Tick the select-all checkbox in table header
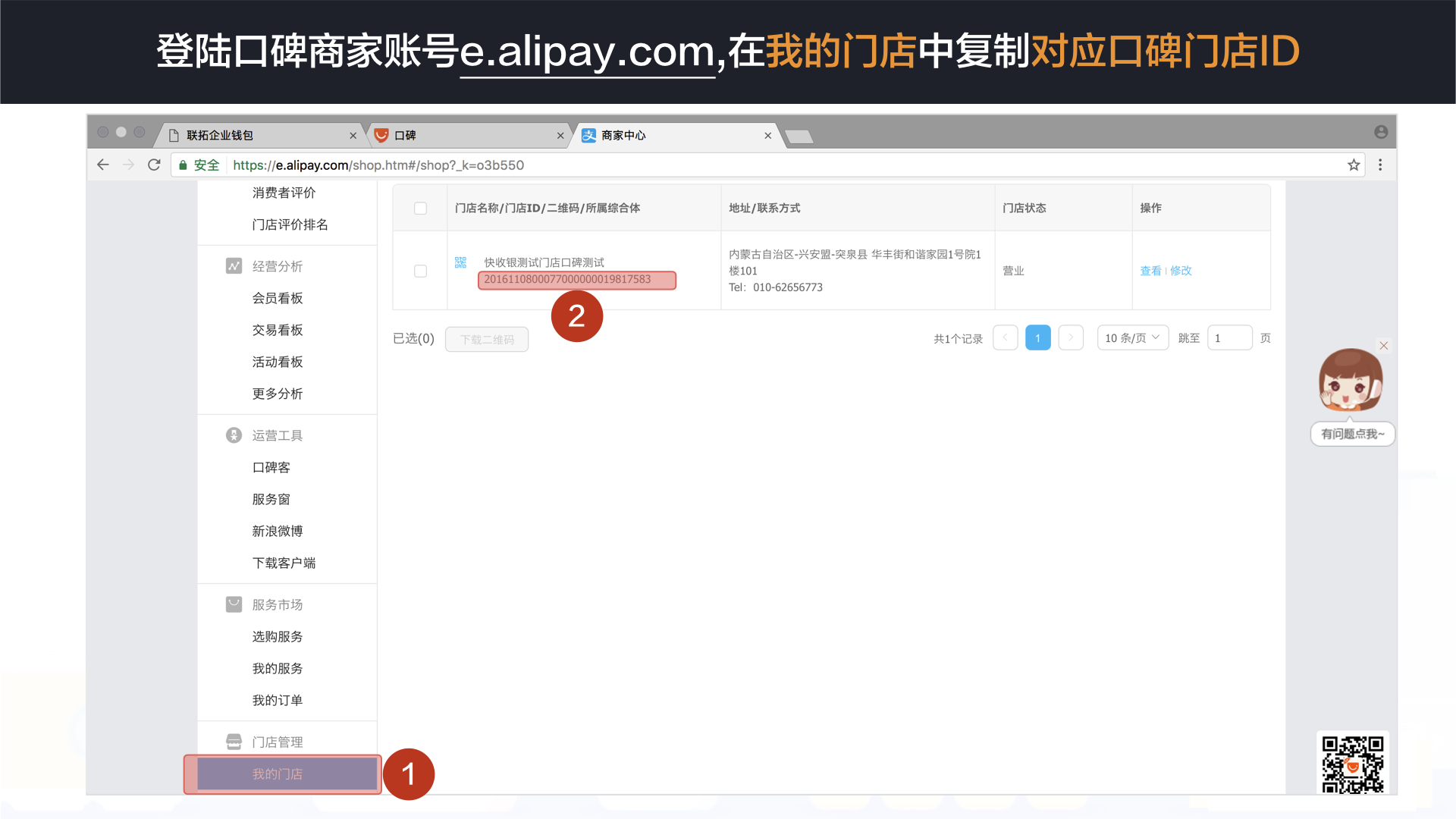Image resolution: width=1456 pixels, height=819 pixels. click(x=421, y=209)
